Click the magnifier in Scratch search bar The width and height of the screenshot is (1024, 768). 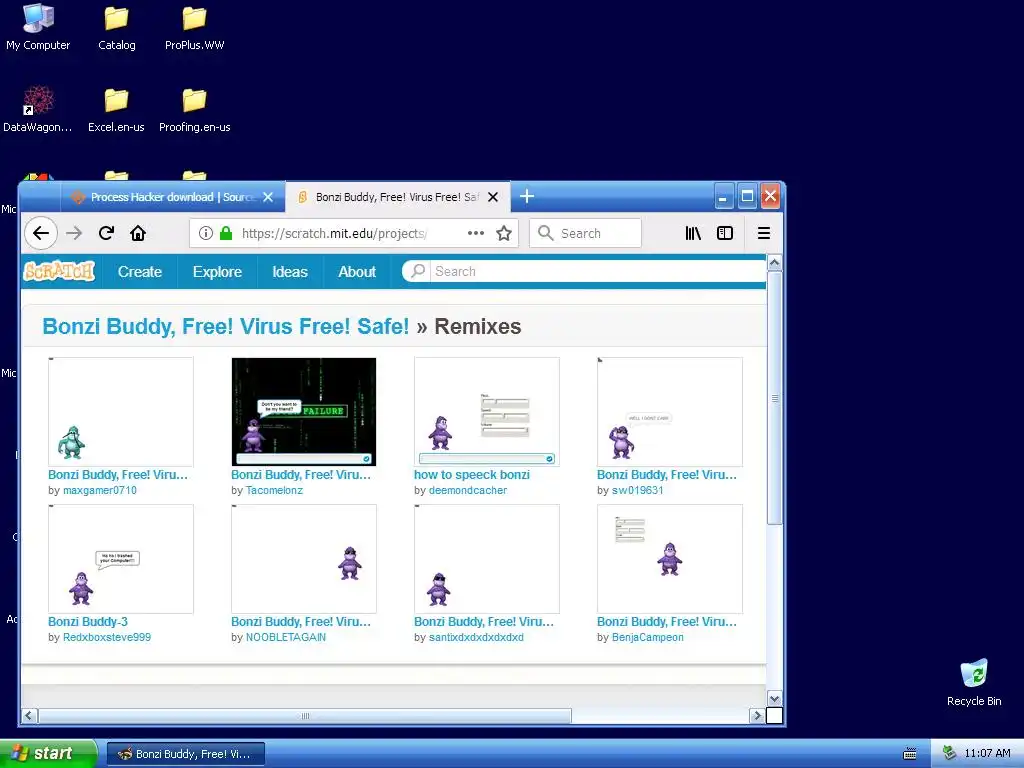pyautogui.click(x=418, y=271)
